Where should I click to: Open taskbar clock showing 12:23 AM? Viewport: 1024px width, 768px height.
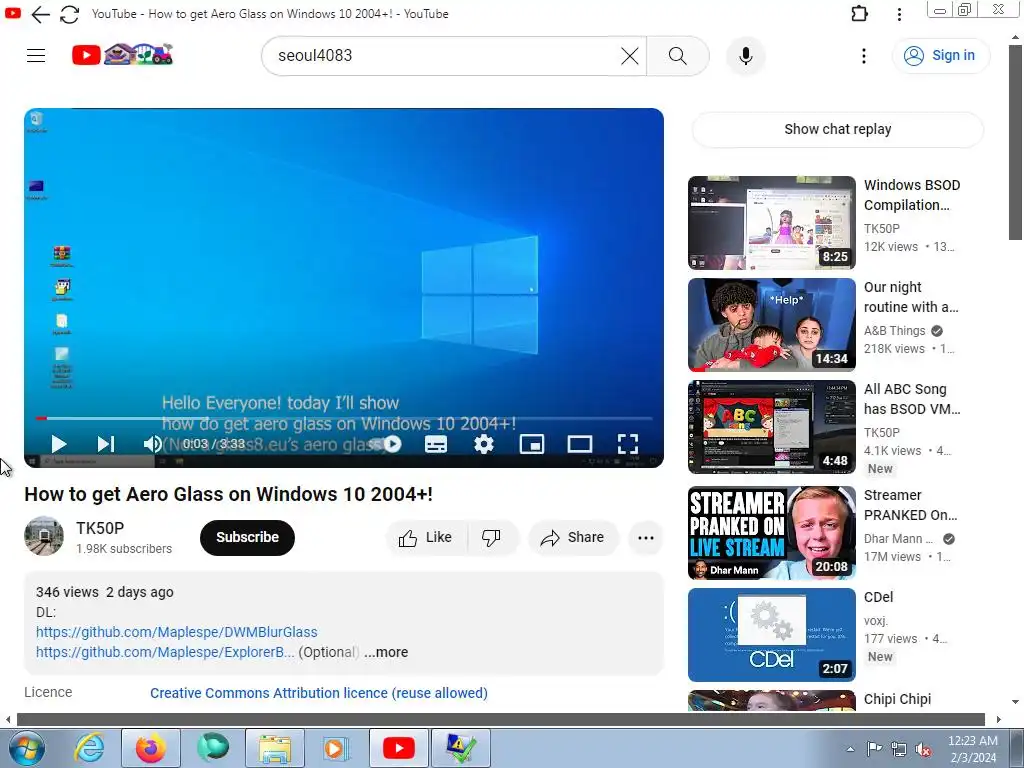[973, 749]
